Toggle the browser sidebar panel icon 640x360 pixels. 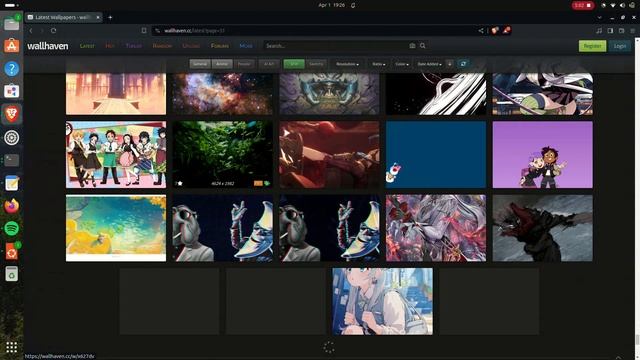[610, 31]
